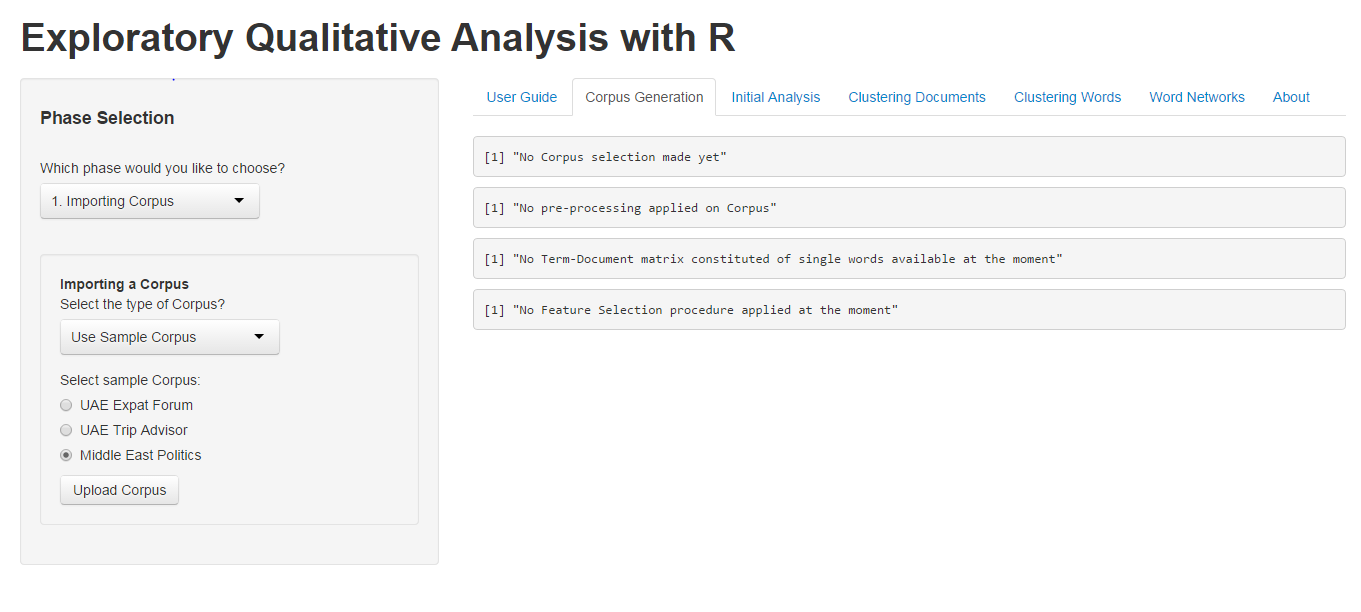1361x612 pixels.
Task: Select the Word Networks tab
Action: [x=1197, y=97]
